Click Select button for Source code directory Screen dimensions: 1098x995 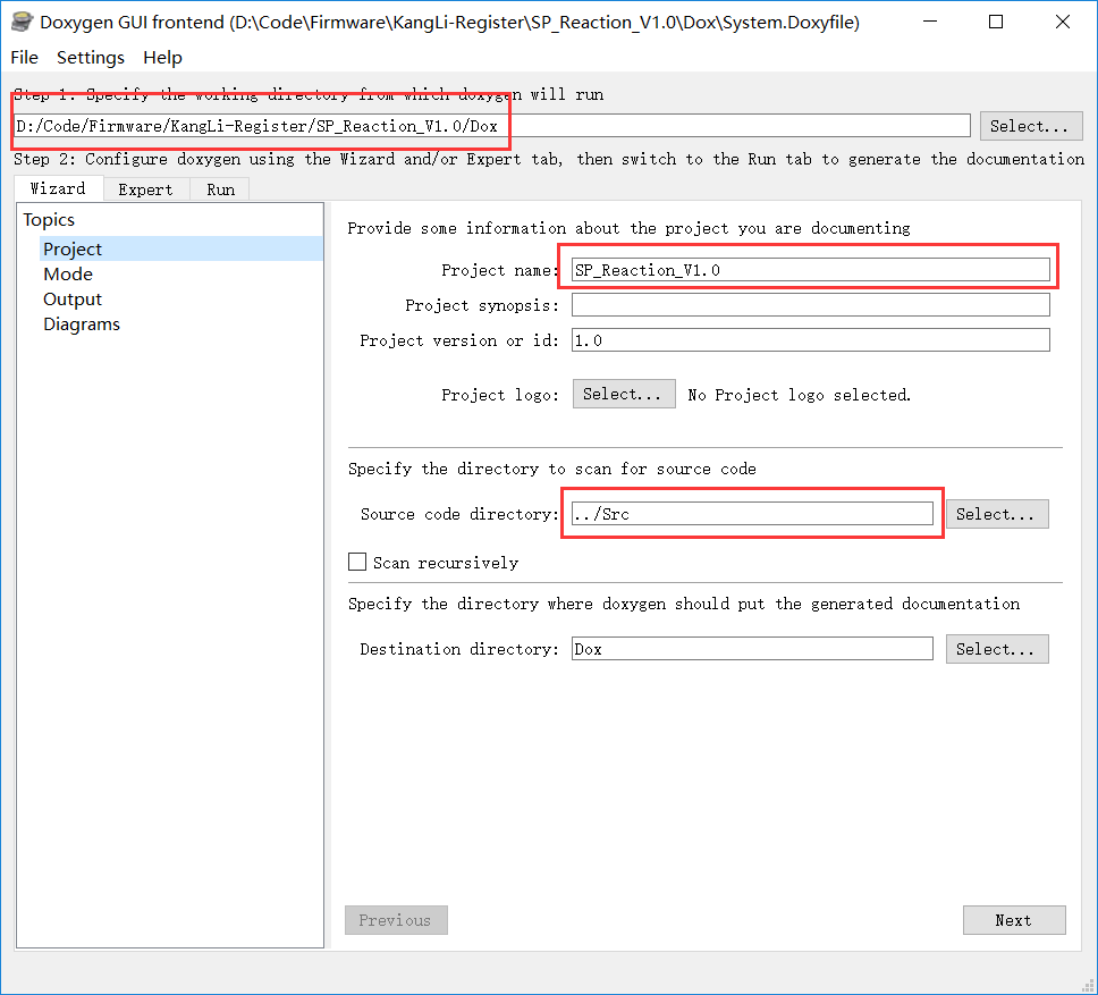point(997,514)
